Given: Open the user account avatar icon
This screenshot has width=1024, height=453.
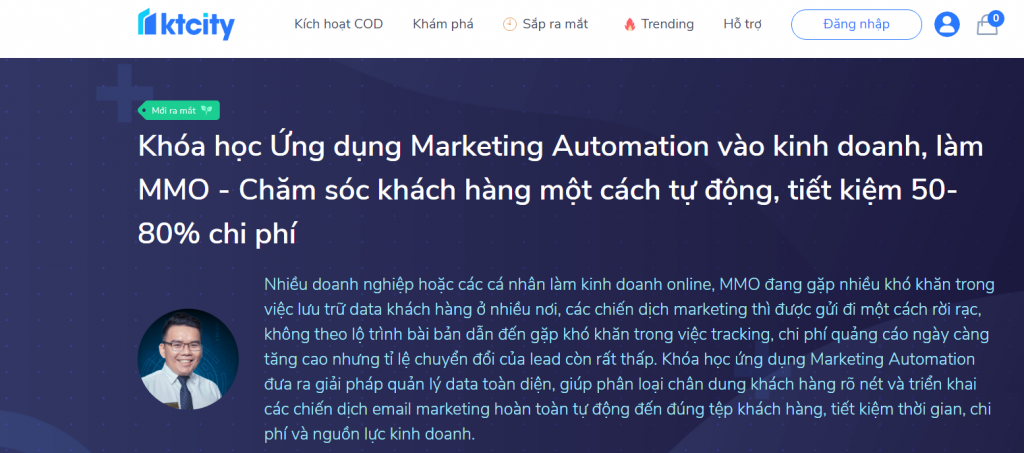Looking at the screenshot, I should 947,24.
